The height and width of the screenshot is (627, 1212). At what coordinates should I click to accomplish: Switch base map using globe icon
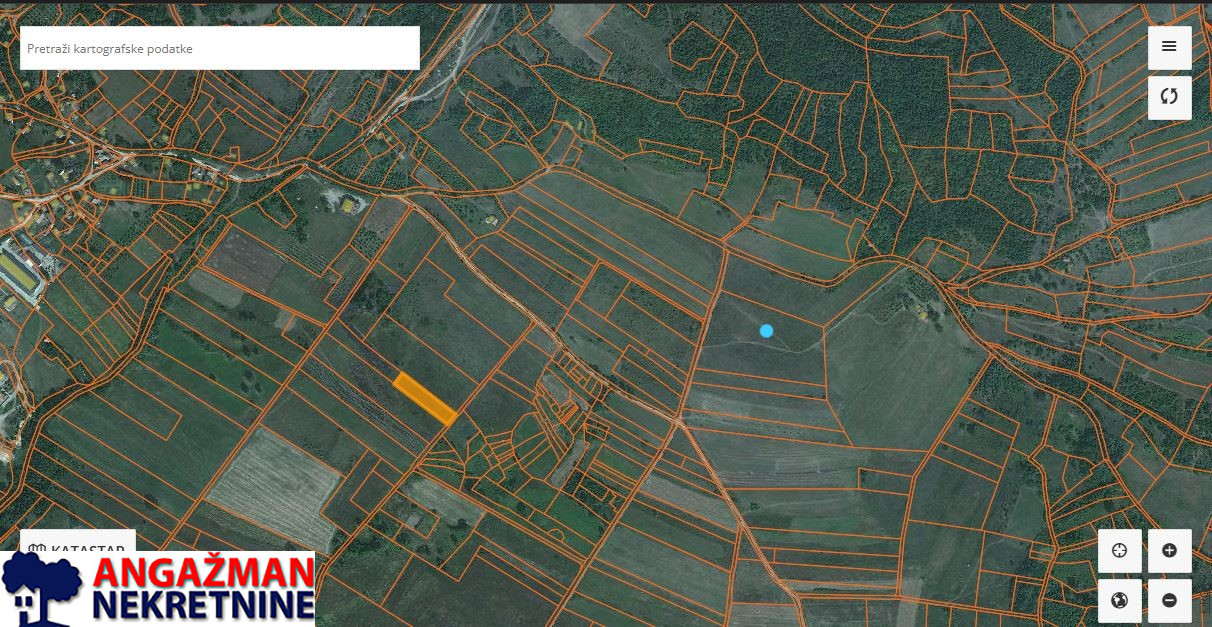tap(1119, 601)
